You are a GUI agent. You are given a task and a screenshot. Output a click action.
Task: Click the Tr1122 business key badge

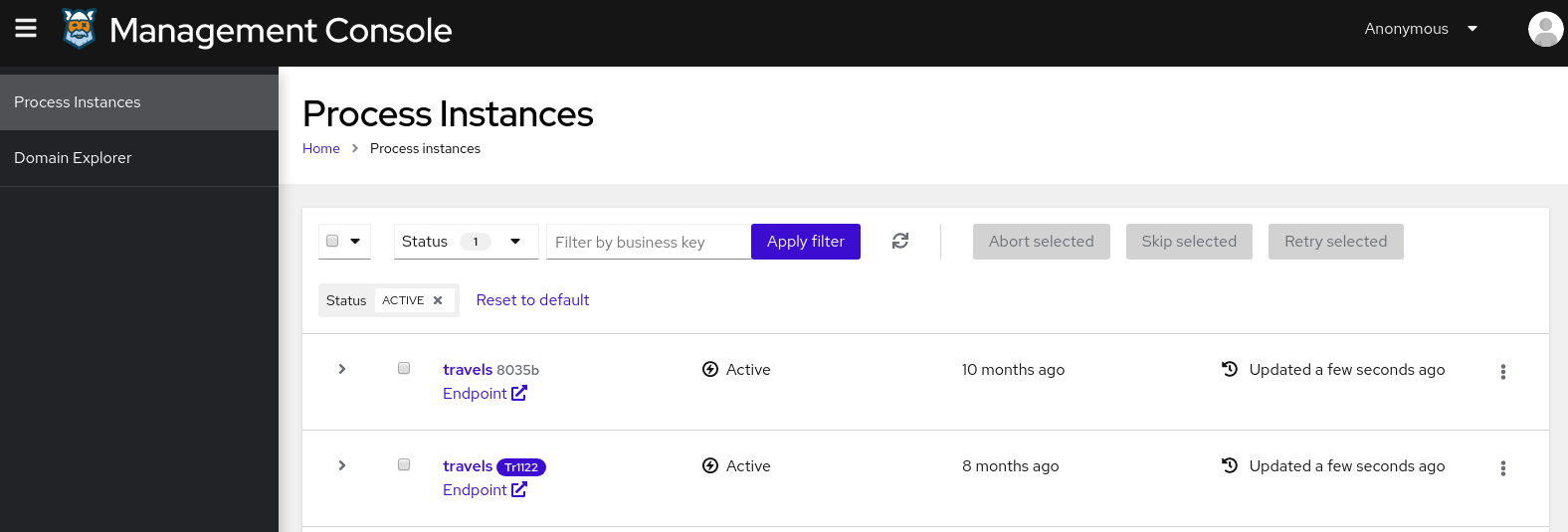point(521,467)
